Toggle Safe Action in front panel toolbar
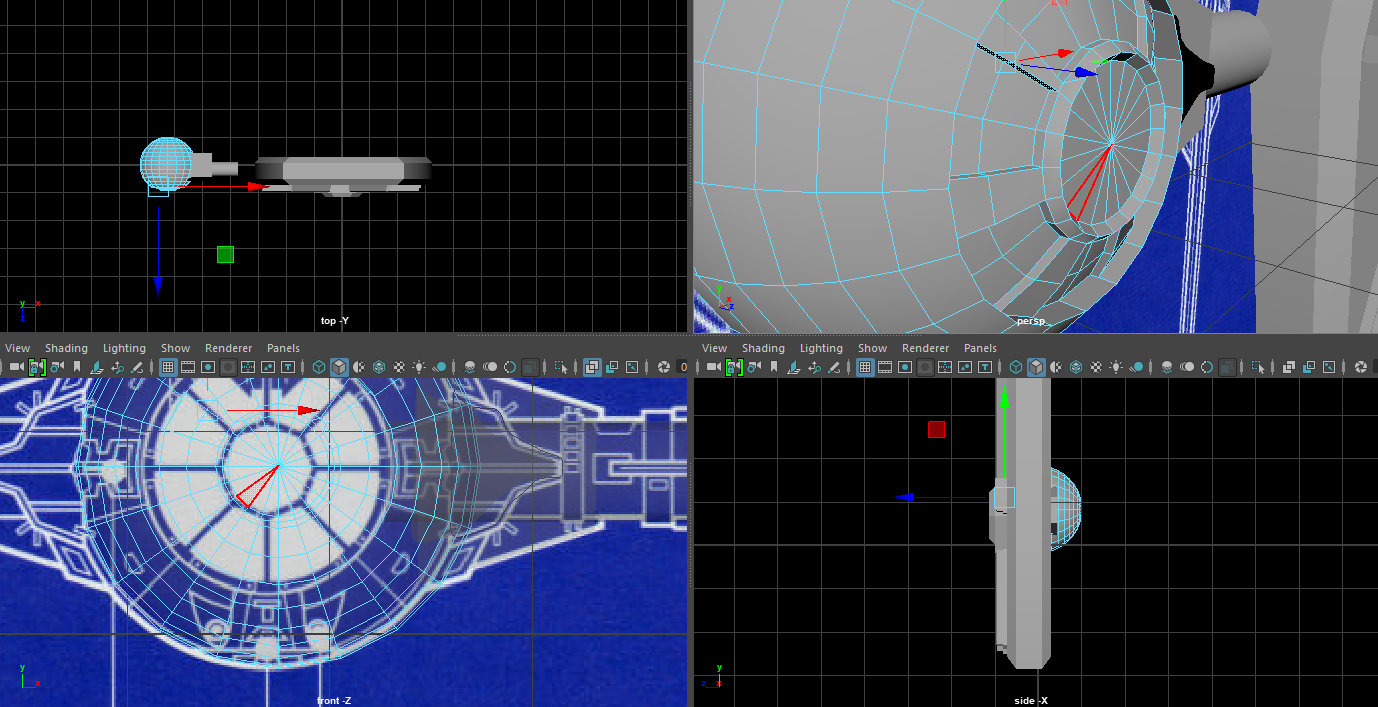This screenshot has width=1378, height=707. 268,367
